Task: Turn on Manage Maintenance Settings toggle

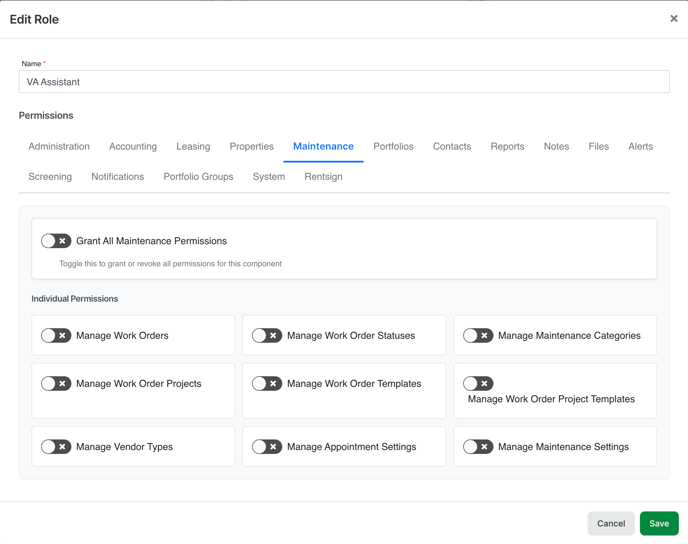Action: pos(478,447)
